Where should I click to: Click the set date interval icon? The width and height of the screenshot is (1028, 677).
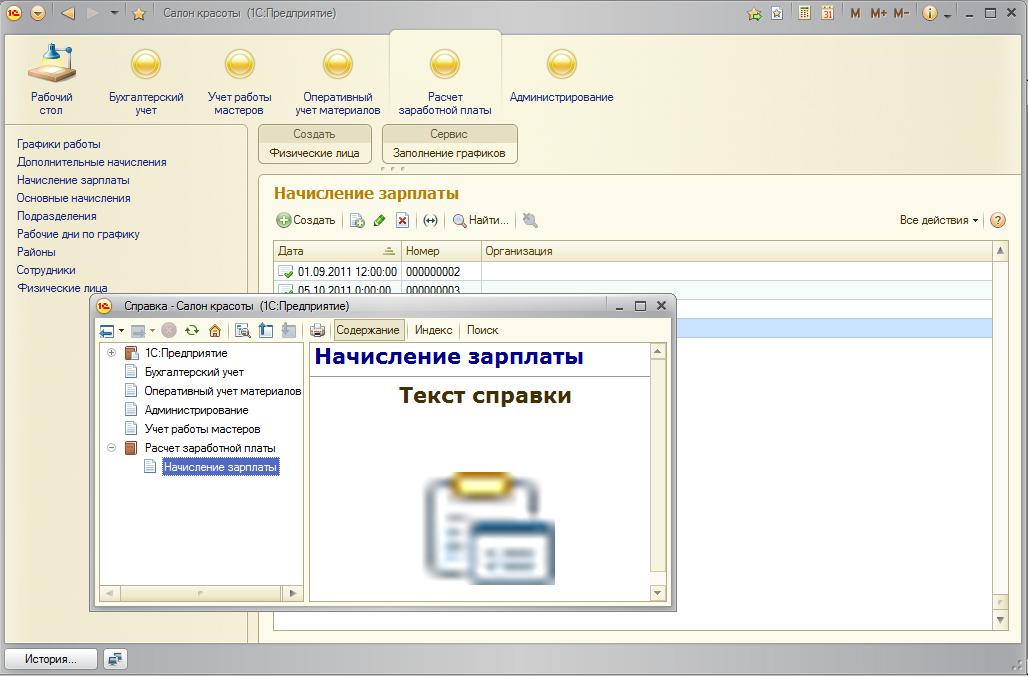430,221
